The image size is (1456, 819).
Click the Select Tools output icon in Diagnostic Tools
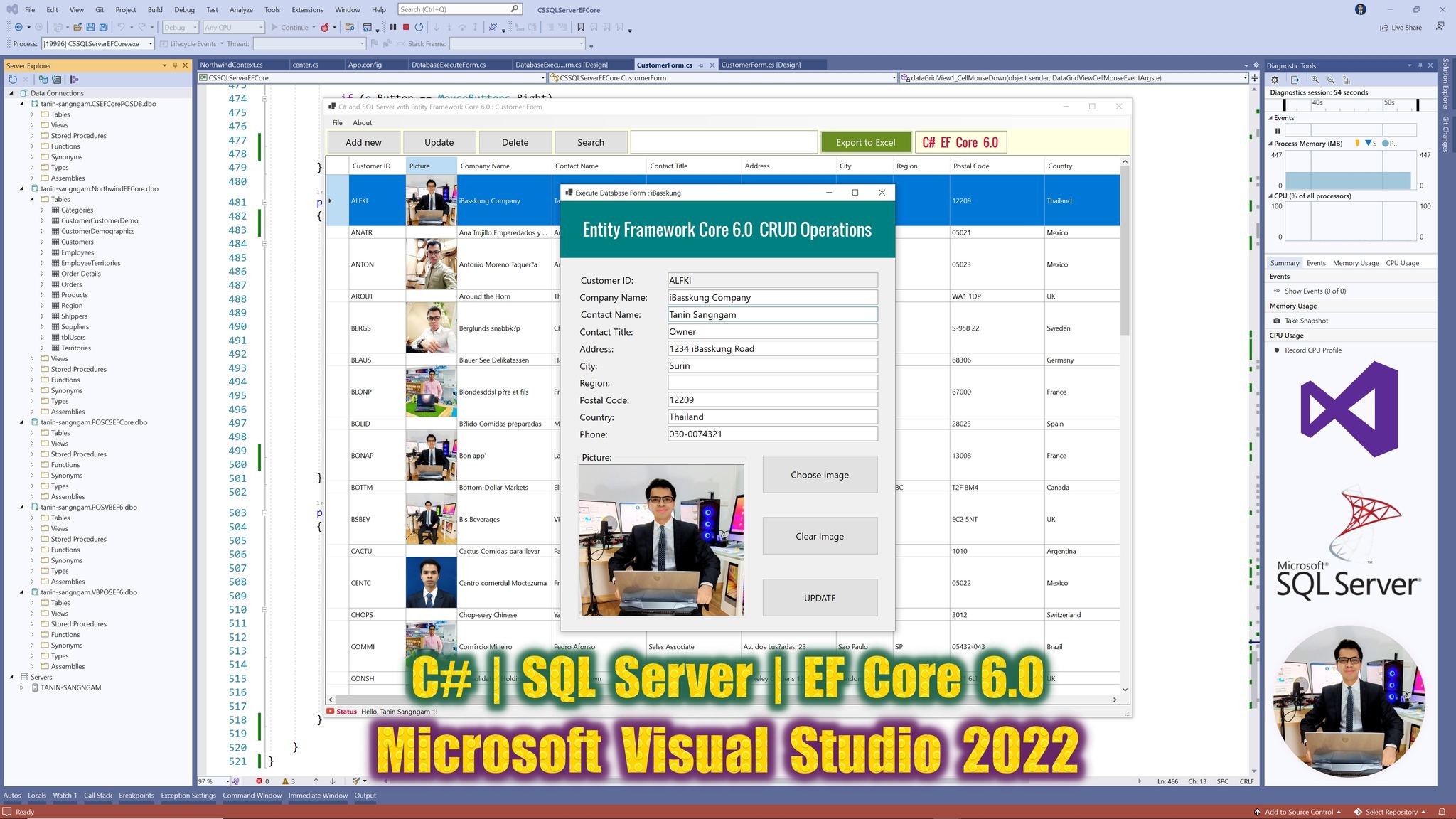[x=1295, y=80]
